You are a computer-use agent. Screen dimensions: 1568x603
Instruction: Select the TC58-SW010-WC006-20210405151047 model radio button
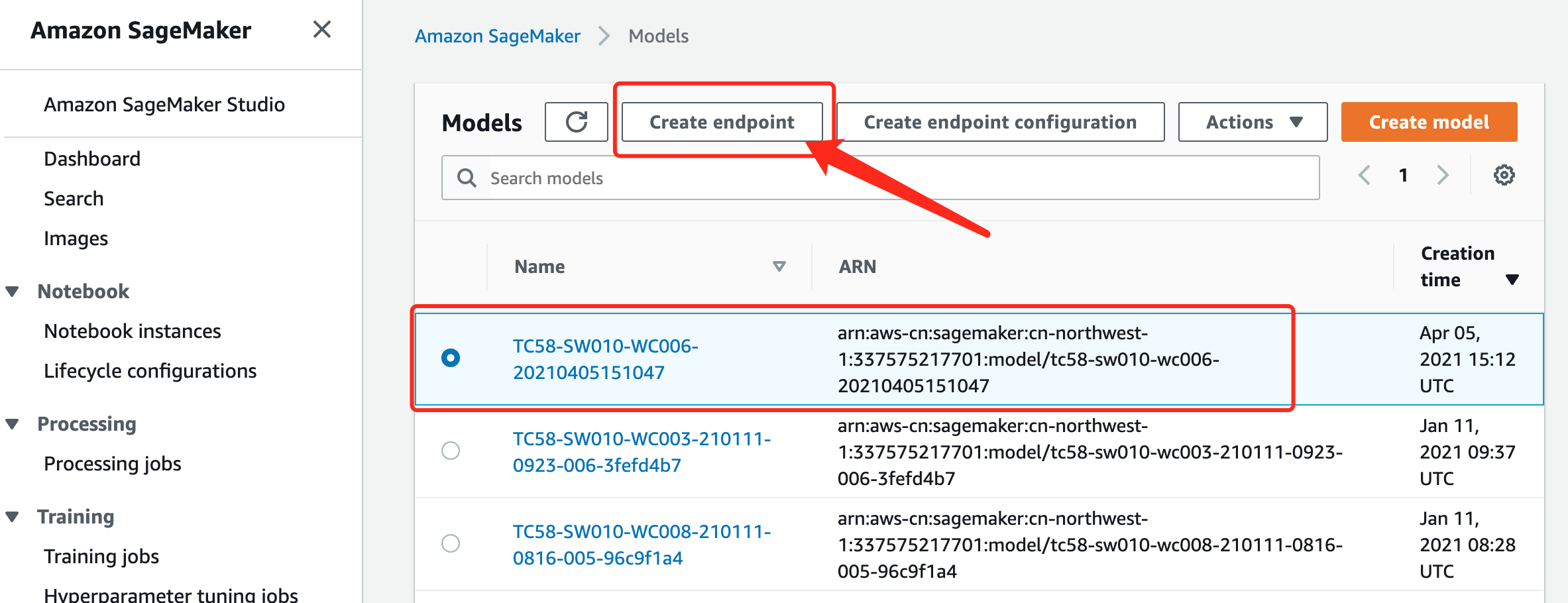coord(451,358)
